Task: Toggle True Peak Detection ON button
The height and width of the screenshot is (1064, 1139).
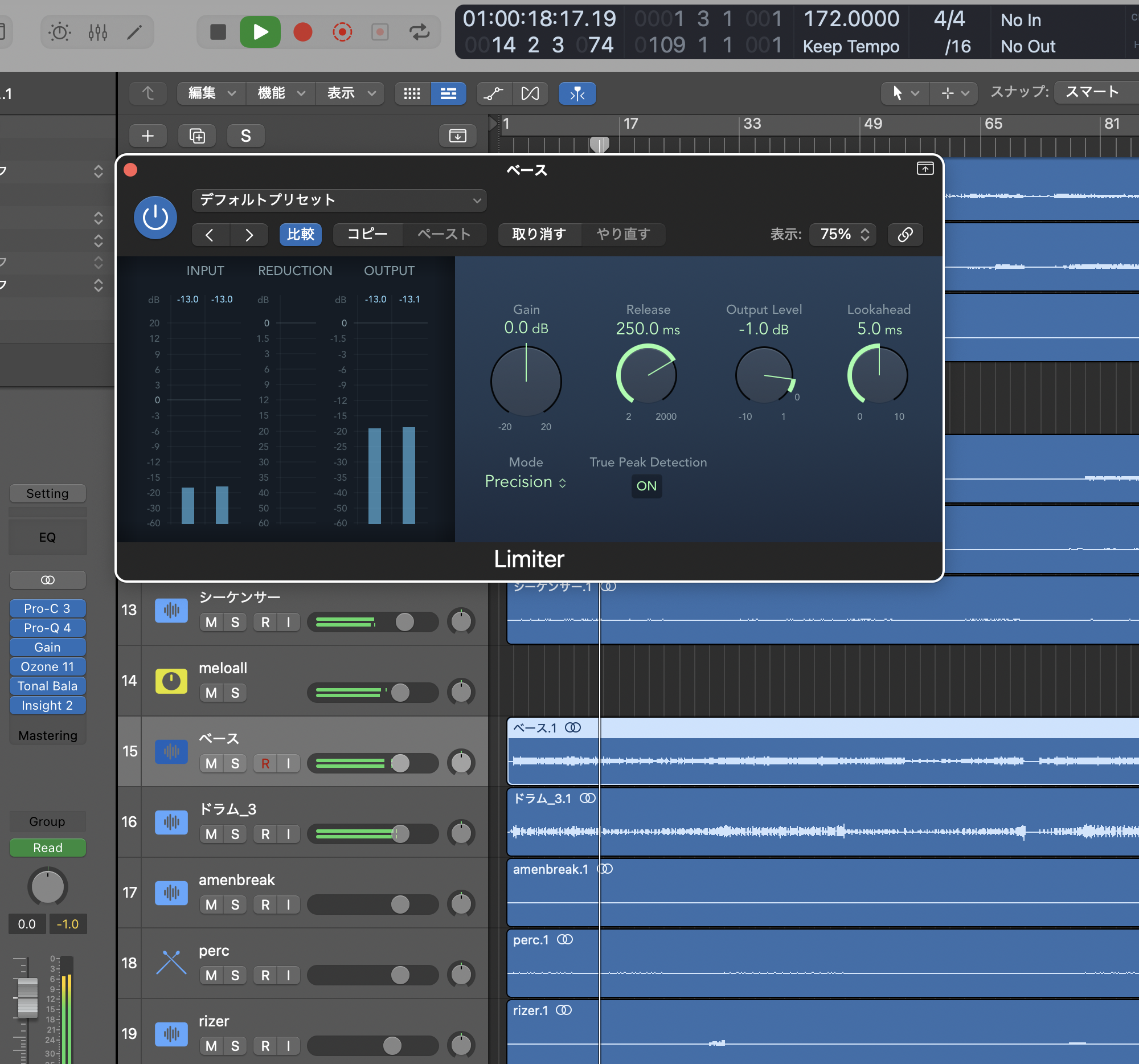Action: [x=647, y=486]
